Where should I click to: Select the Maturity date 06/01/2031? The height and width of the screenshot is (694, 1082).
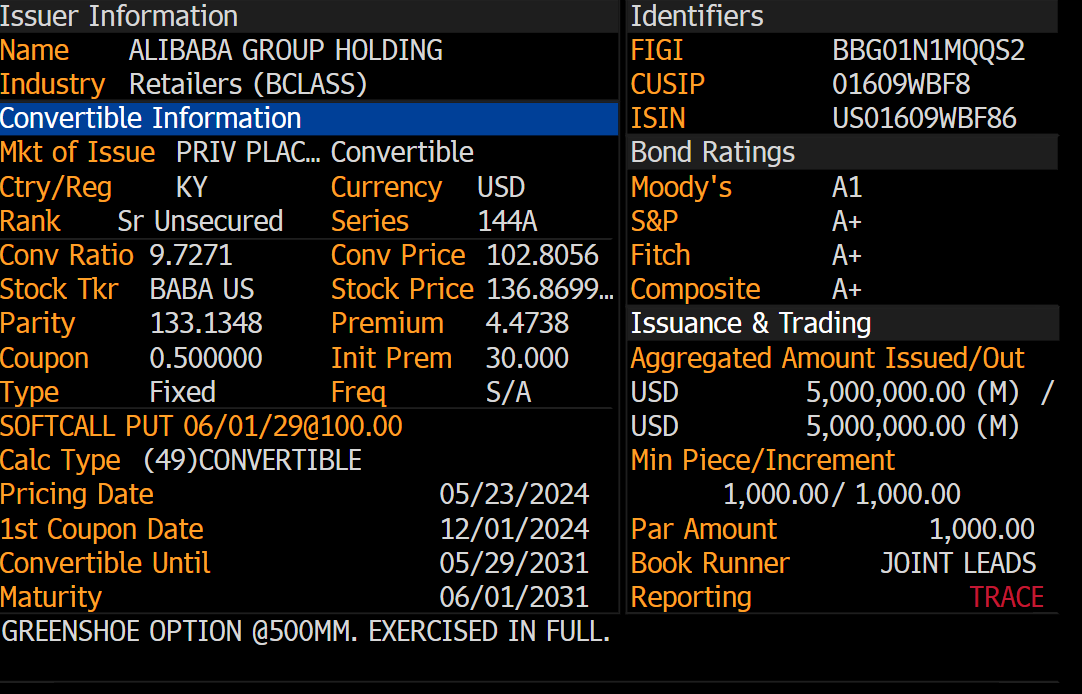pyautogui.click(x=514, y=597)
